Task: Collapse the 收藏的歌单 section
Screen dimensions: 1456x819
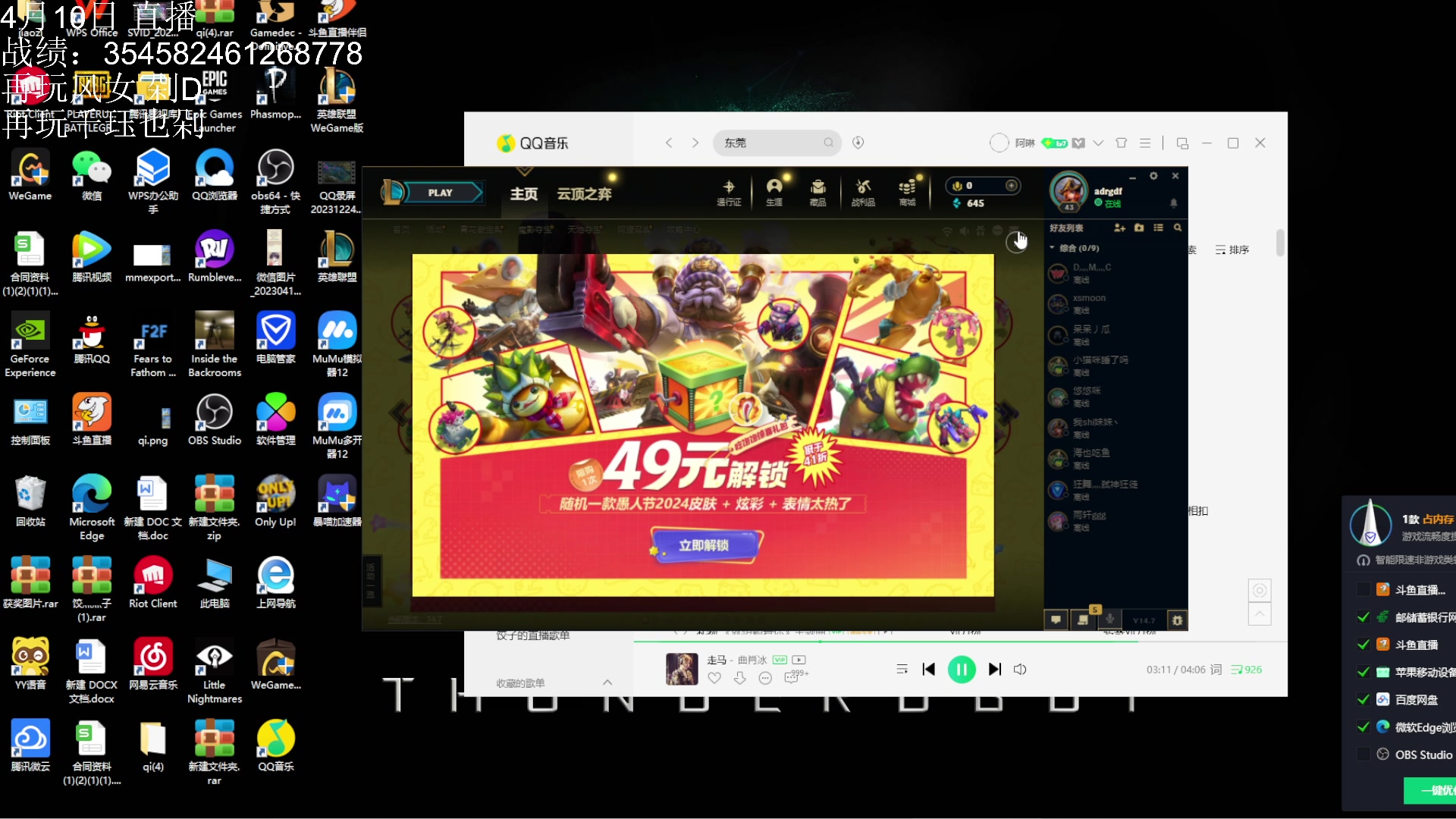Action: 607,682
